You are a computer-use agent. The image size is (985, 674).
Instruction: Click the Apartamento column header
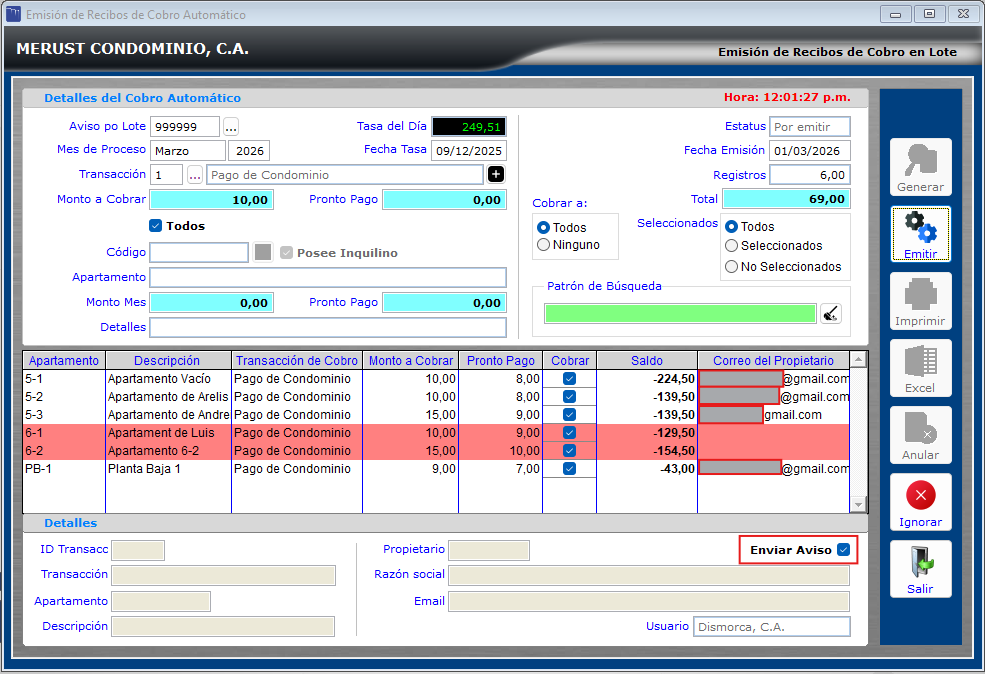point(64,361)
